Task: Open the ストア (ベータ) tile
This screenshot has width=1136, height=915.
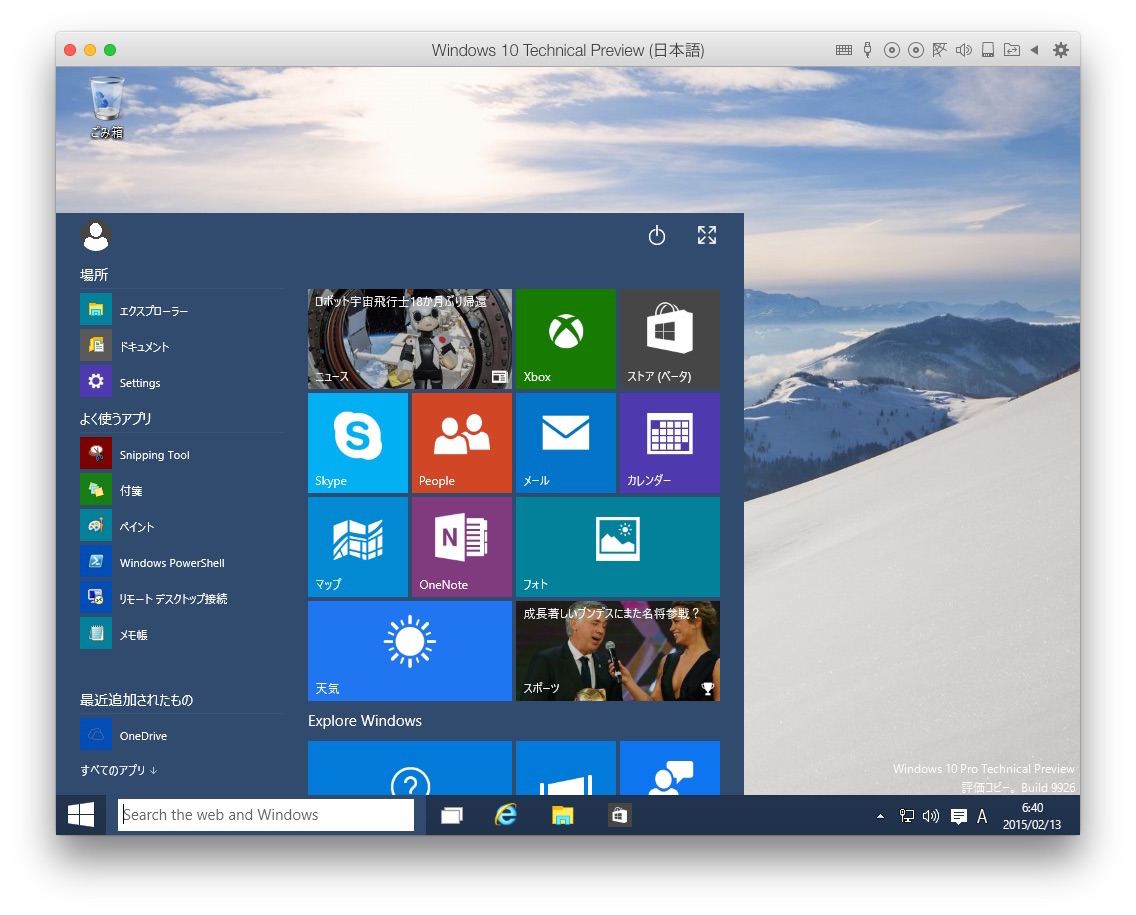Action: coord(669,339)
